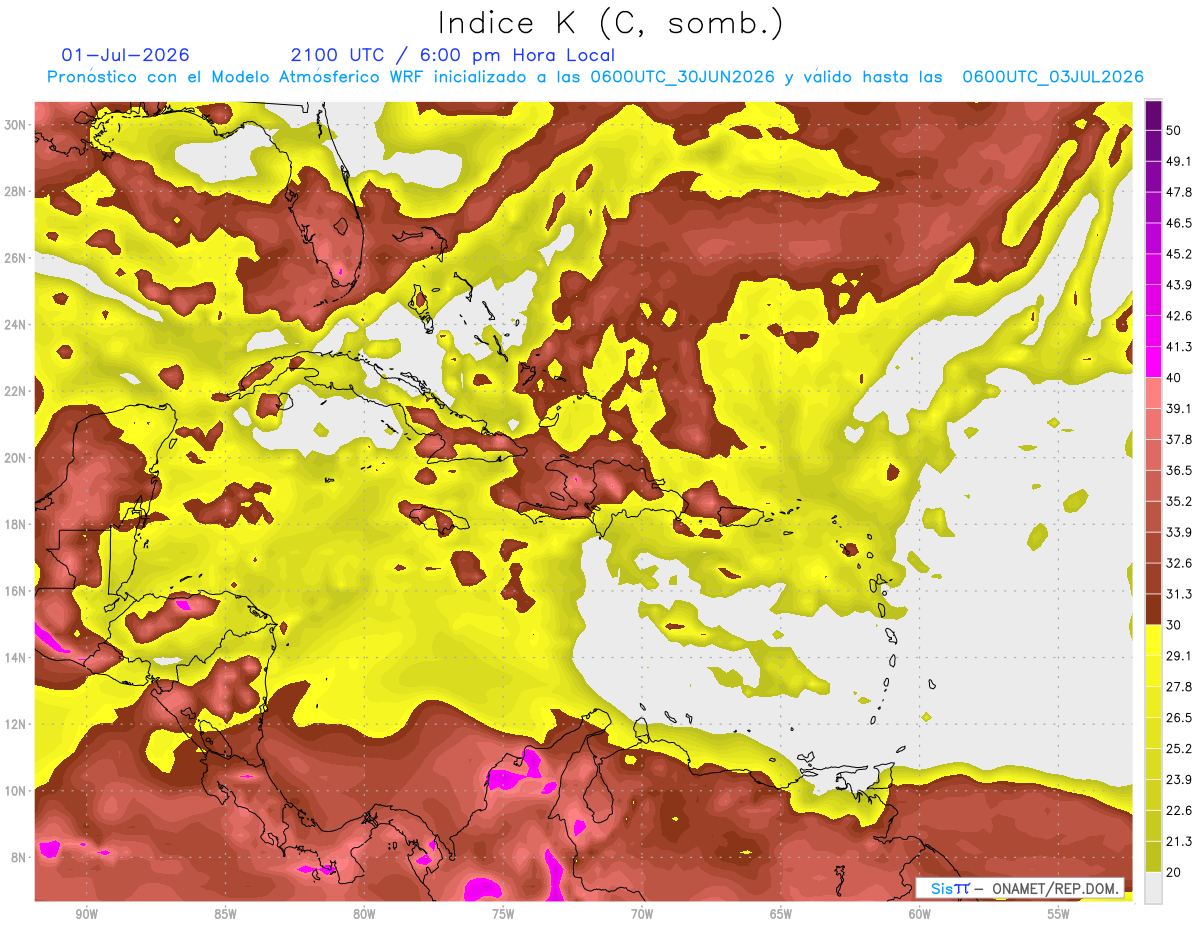
Task: Click the latitude label "26N"
Action: 15,258
